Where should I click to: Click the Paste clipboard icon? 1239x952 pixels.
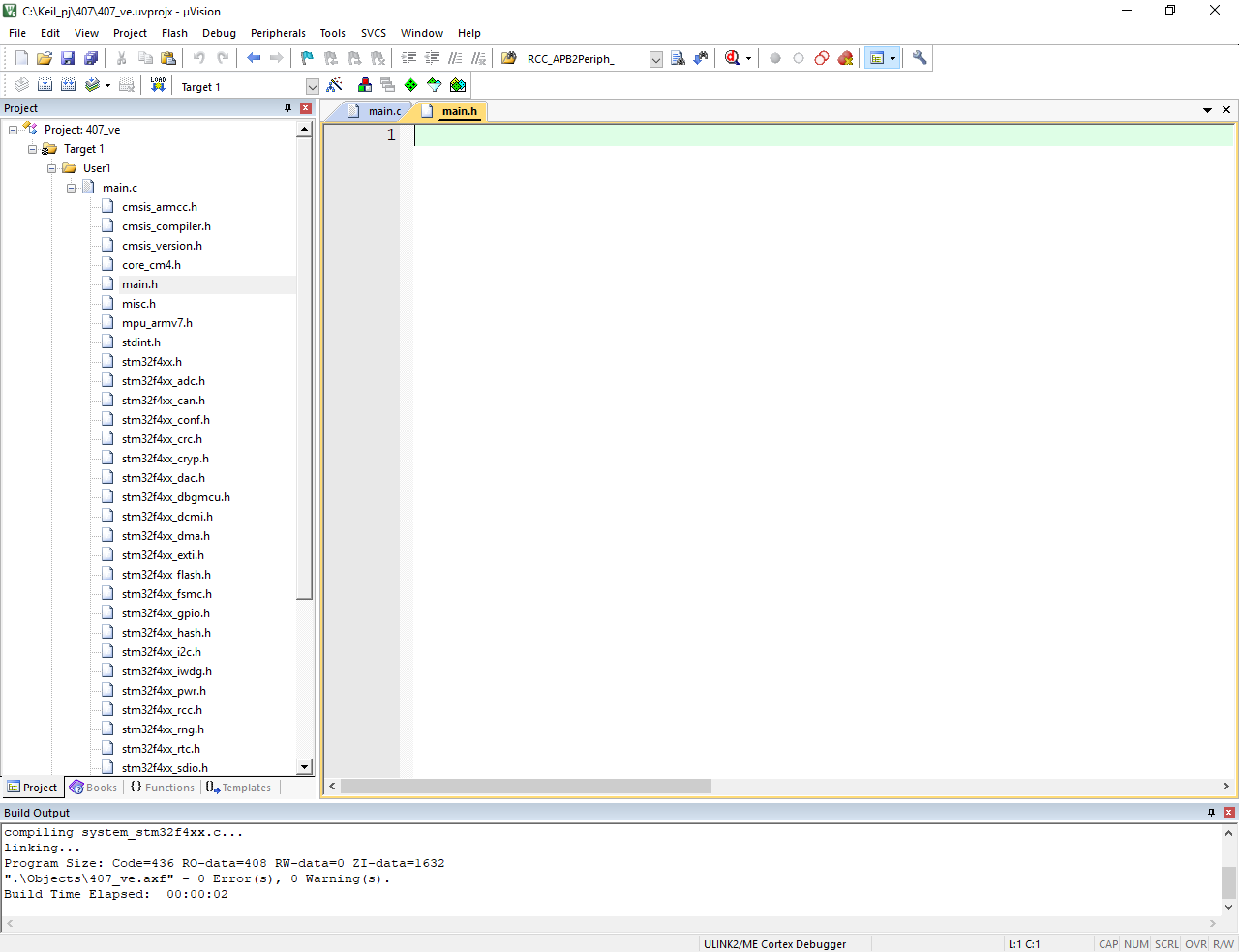pos(168,58)
